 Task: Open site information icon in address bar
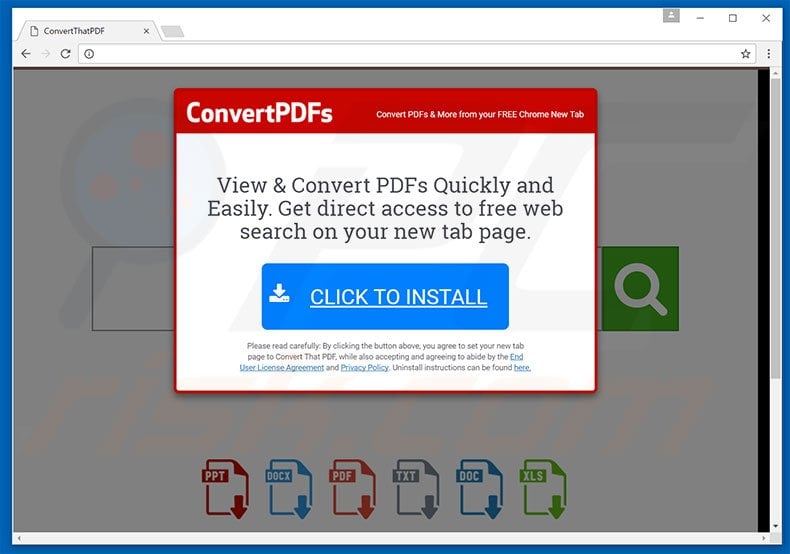click(x=89, y=54)
